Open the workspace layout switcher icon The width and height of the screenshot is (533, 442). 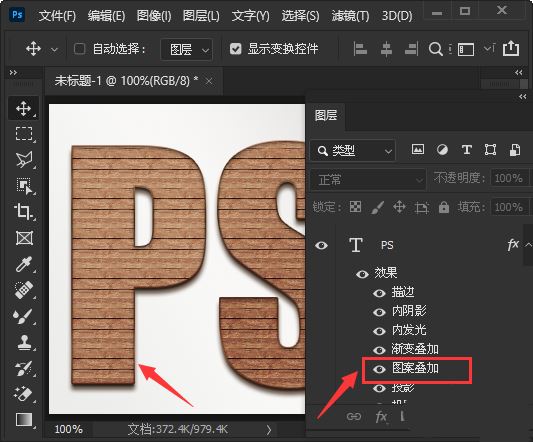(466, 49)
